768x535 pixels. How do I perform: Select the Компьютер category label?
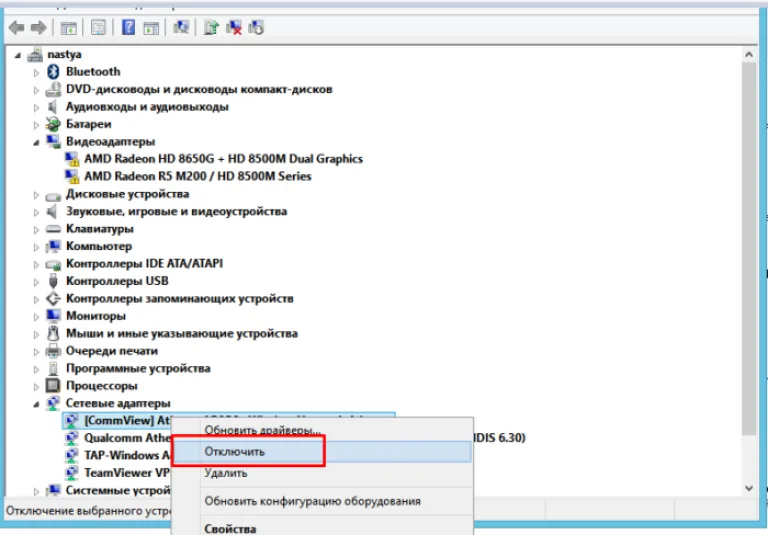coord(99,246)
